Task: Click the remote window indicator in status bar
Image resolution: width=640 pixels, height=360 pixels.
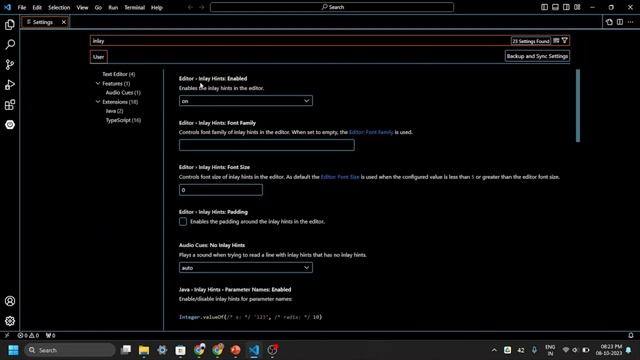Action: [7, 335]
